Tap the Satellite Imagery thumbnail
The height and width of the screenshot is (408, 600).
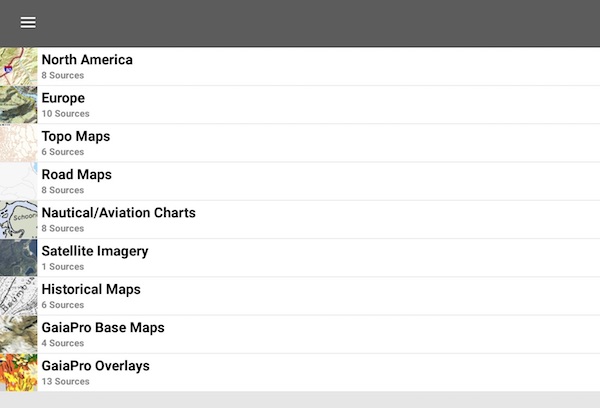[18, 257]
